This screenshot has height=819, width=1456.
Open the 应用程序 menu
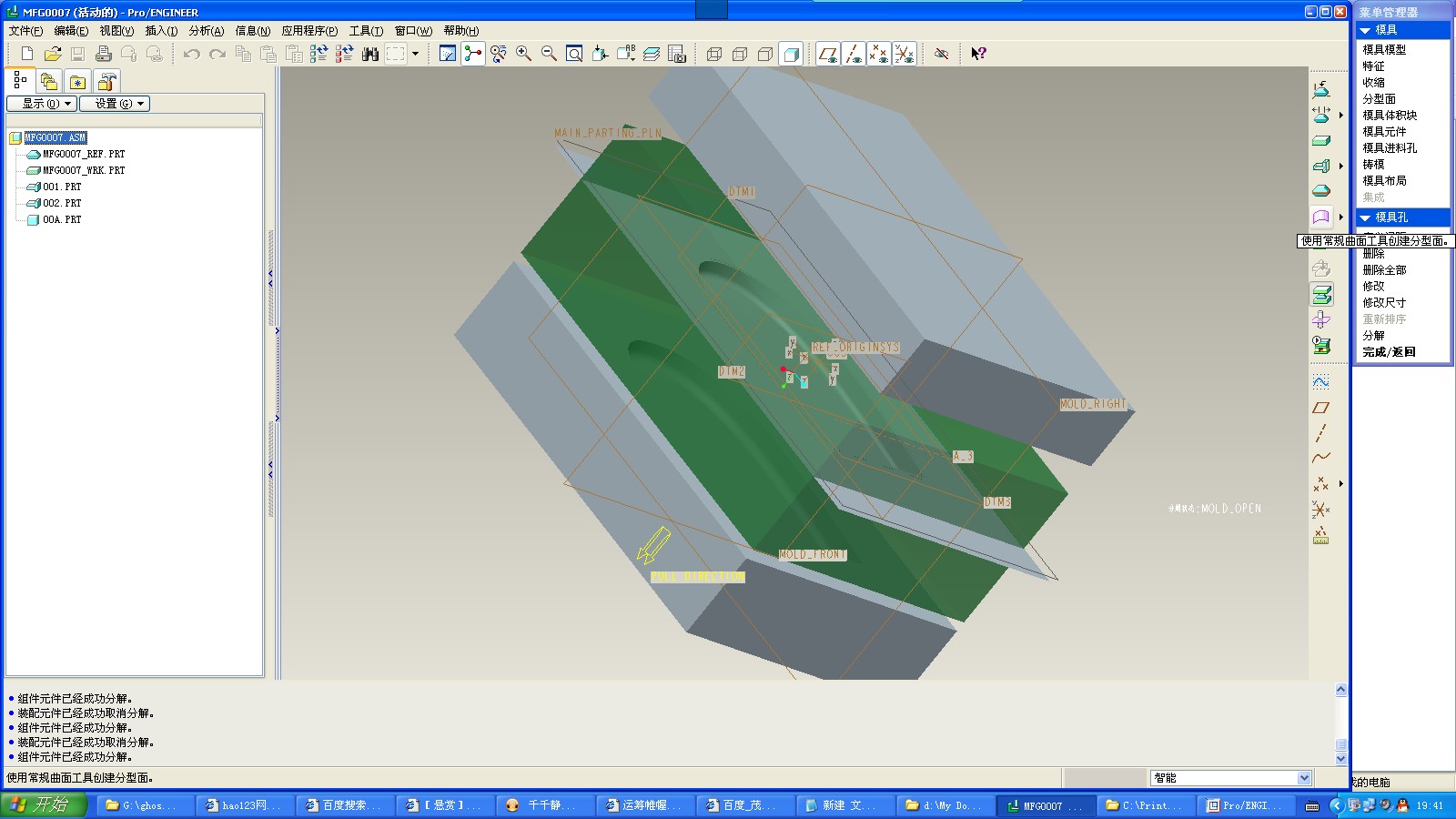309,31
